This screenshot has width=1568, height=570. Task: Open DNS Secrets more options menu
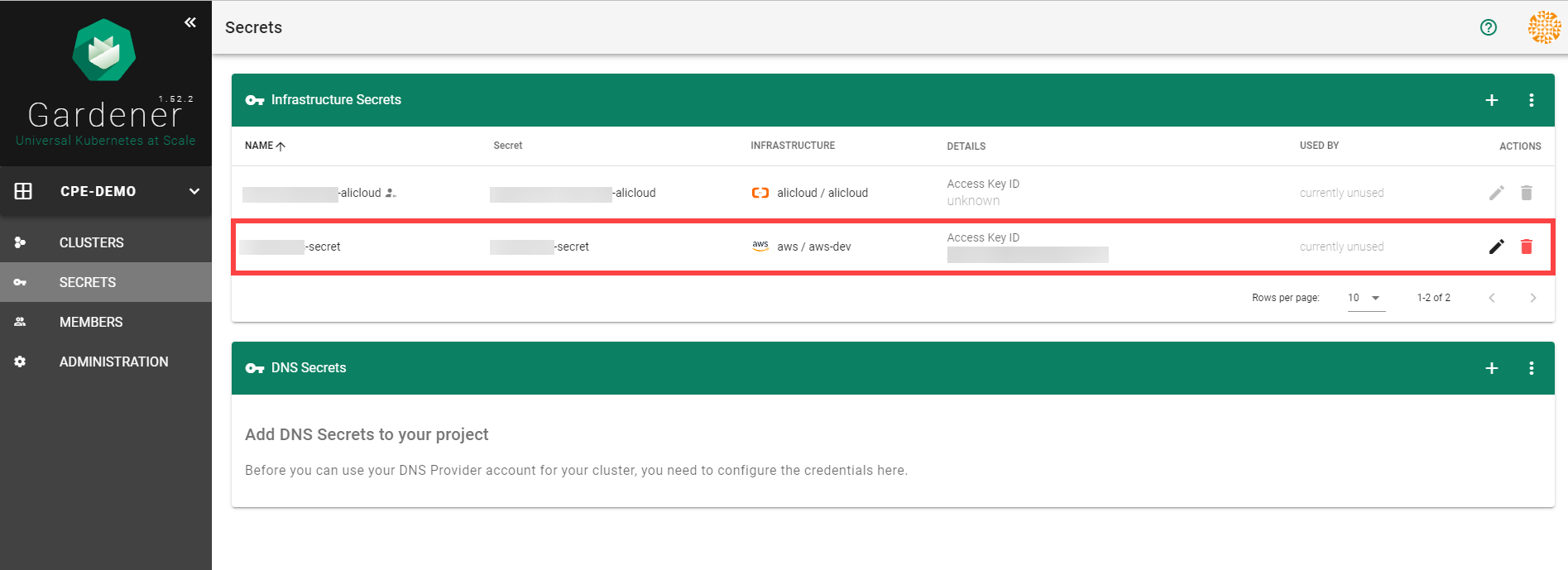(x=1531, y=368)
